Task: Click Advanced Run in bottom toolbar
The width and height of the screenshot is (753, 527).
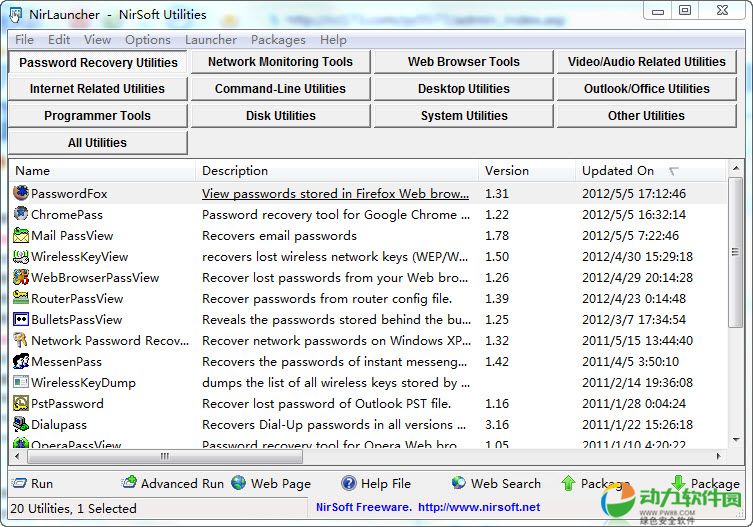Action: coord(172,483)
